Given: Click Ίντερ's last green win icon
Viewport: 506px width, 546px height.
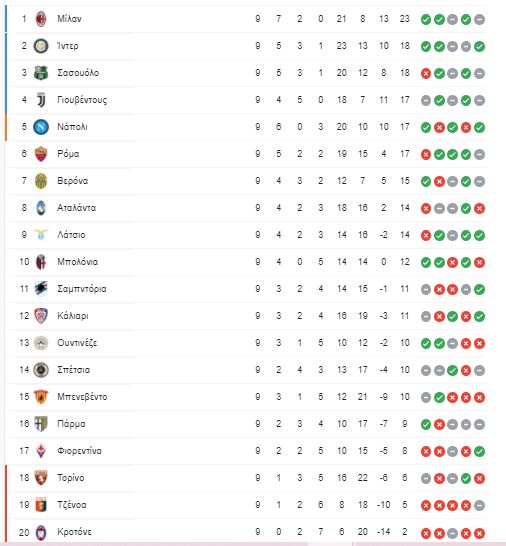Looking at the screenshot, I should [x=480, y=46].
